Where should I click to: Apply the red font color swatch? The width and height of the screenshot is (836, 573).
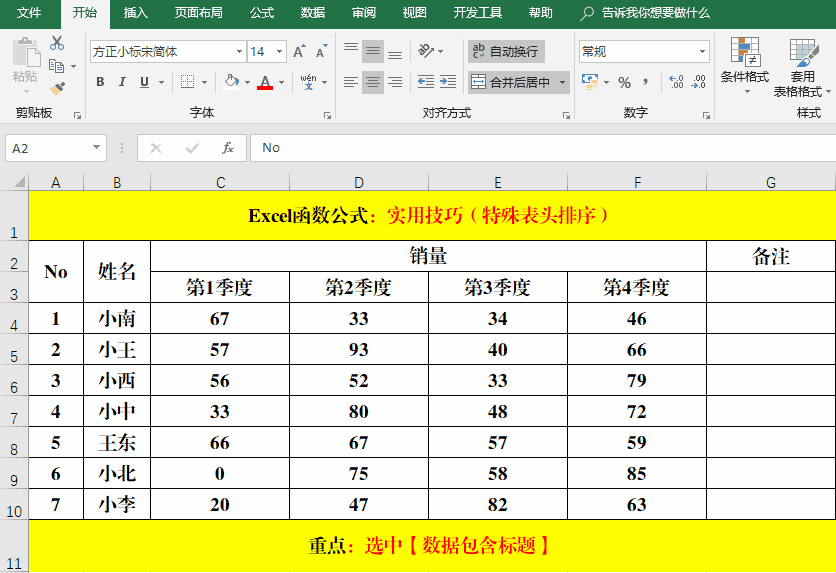click(264, 82)
